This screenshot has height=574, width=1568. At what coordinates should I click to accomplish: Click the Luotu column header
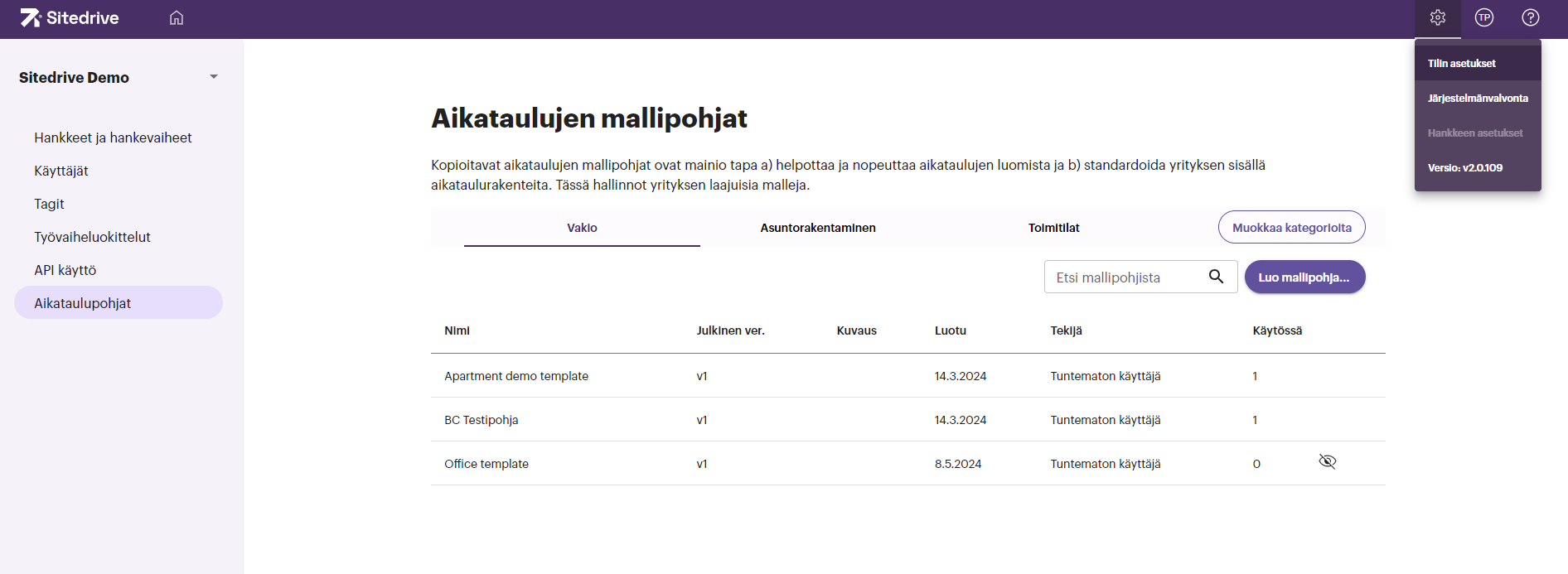point(951,330)
